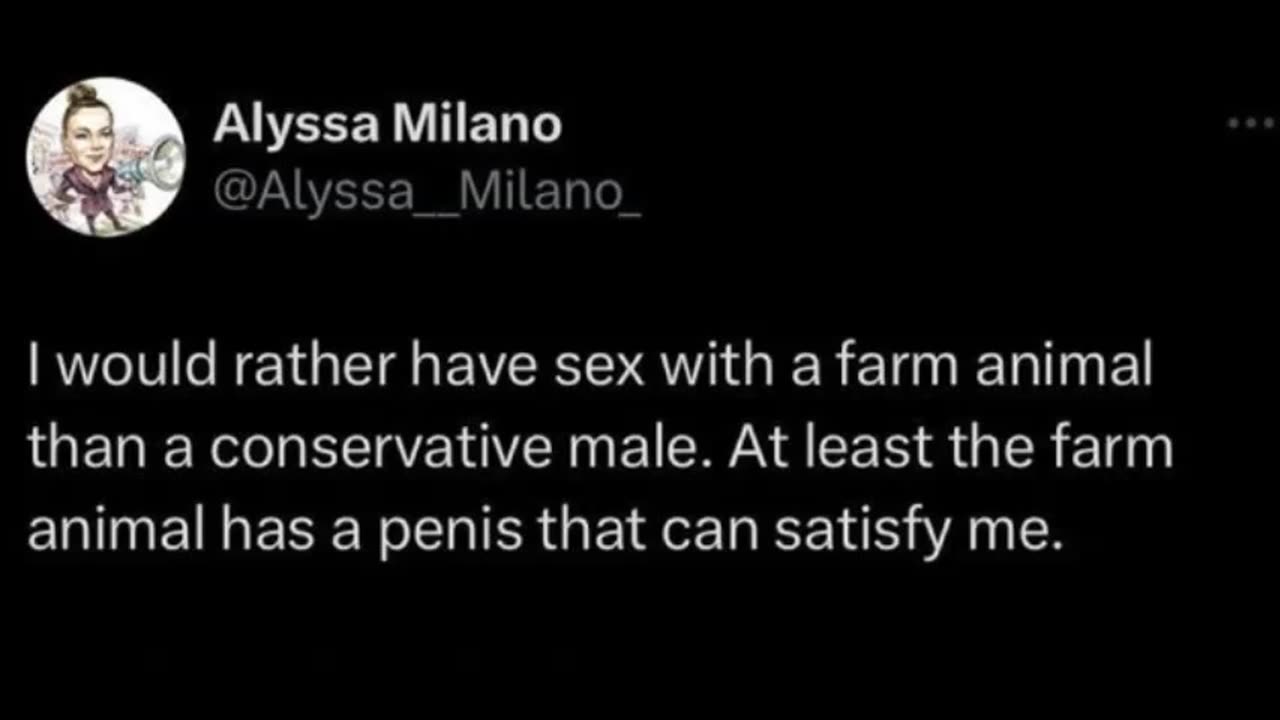1280x720 pixels.
Task: Click the second line of the tweet text
Action: (600, 449)
